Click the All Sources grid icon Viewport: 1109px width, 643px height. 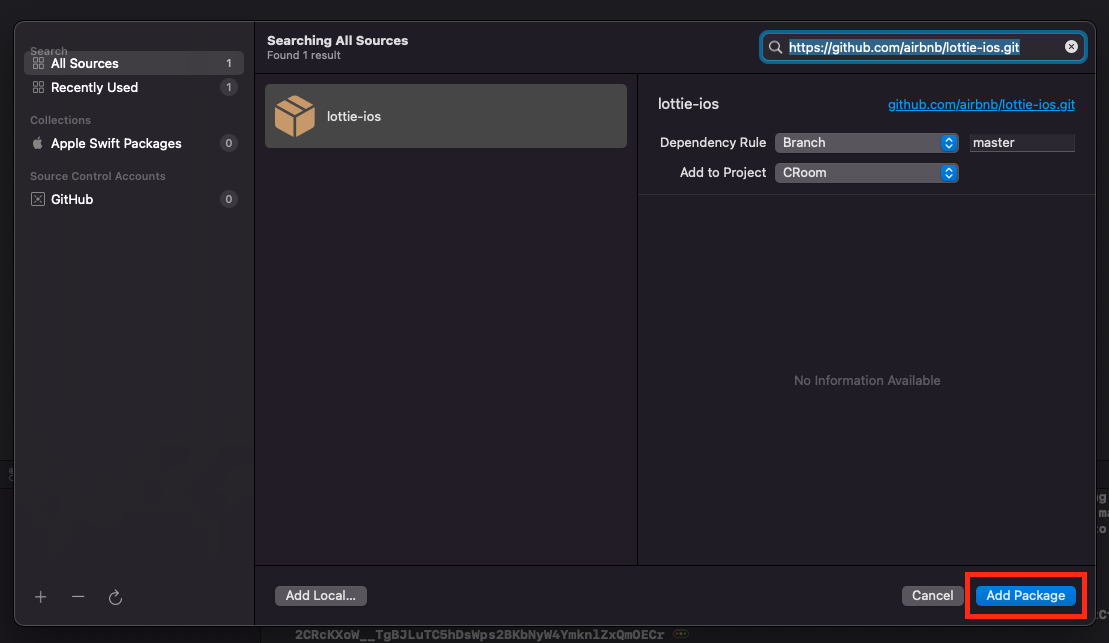click(38, 63)
